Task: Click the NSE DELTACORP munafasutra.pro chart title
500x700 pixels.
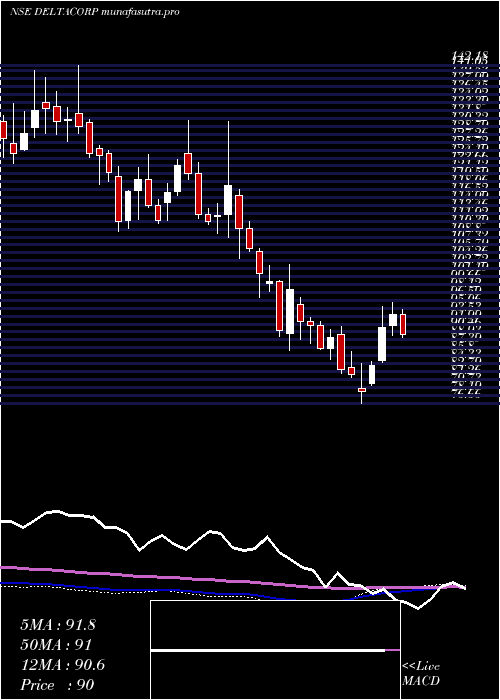Action: 94,12
